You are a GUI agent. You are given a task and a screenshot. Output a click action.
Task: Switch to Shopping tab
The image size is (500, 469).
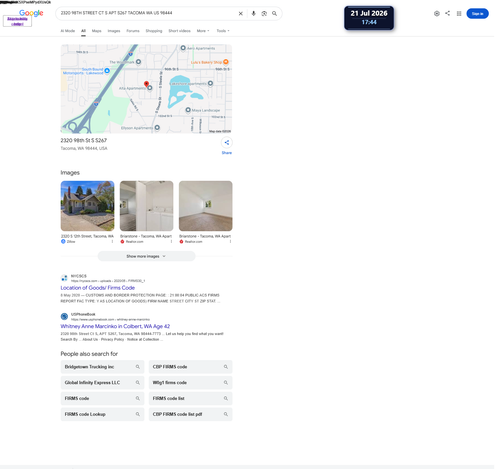154,31
